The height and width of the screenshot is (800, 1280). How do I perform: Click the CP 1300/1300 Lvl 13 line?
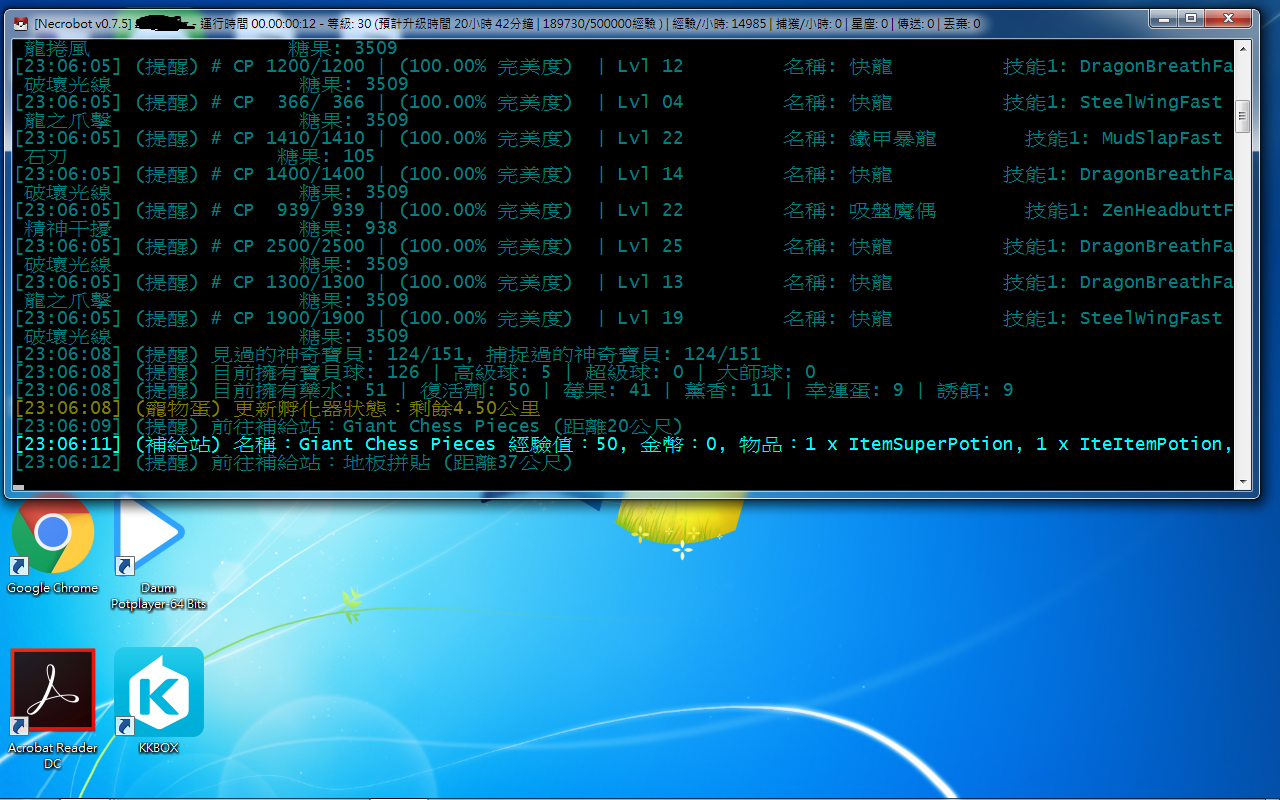[624, 282]
